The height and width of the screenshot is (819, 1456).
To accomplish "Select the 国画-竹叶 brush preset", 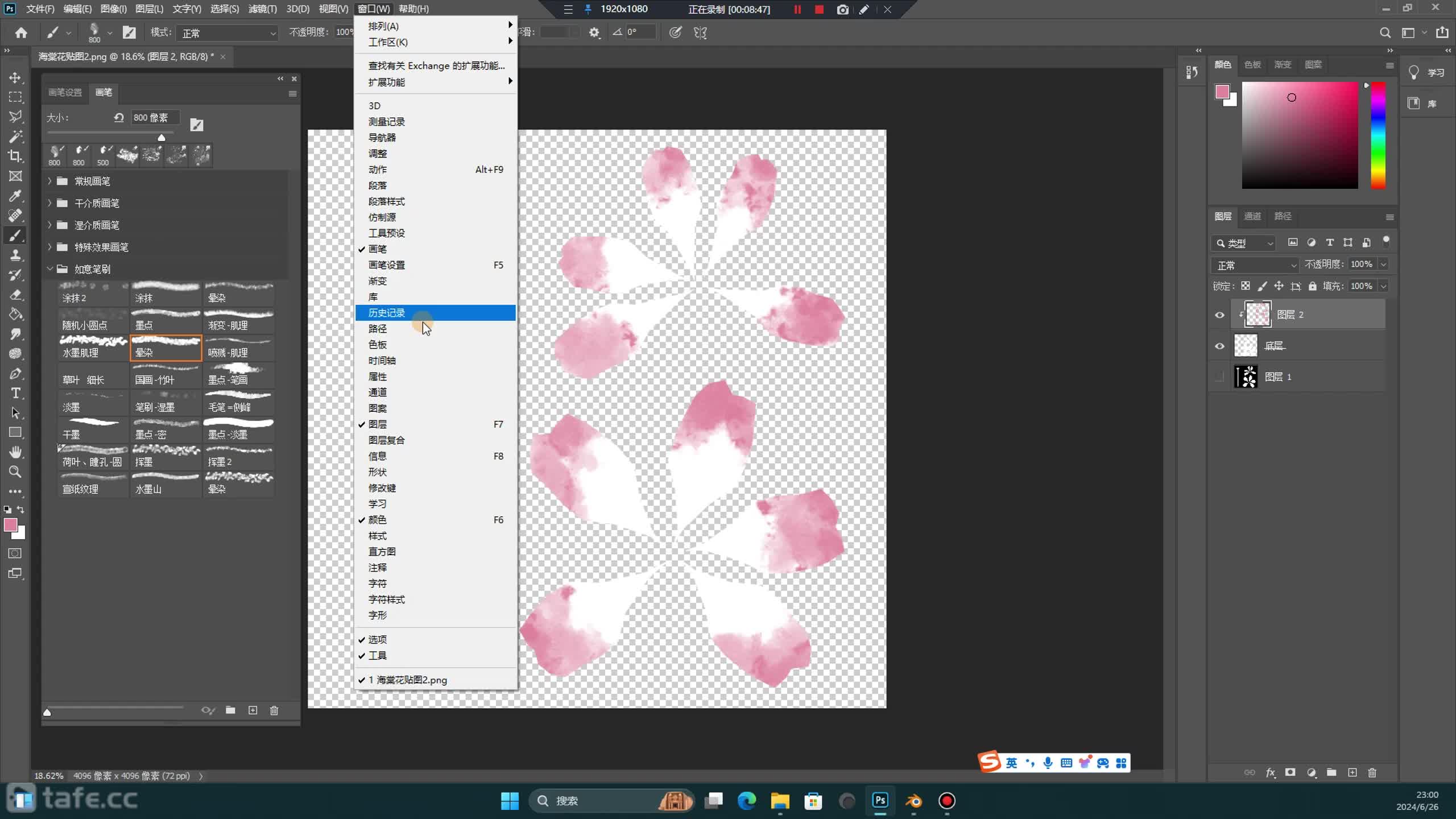I will click(166, 375).
